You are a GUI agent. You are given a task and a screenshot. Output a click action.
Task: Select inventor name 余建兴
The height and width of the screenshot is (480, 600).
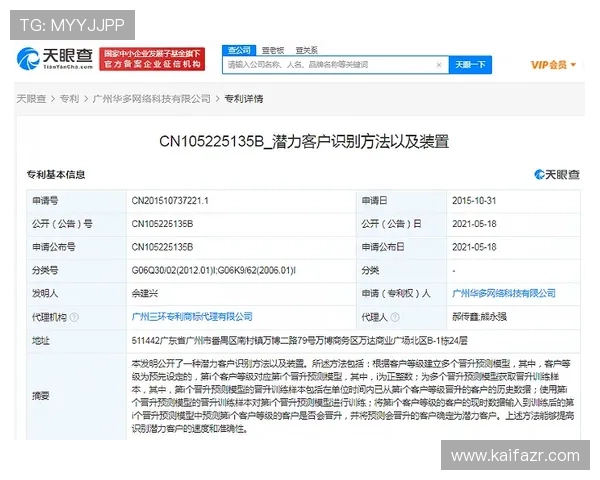[x=145, y=294]
